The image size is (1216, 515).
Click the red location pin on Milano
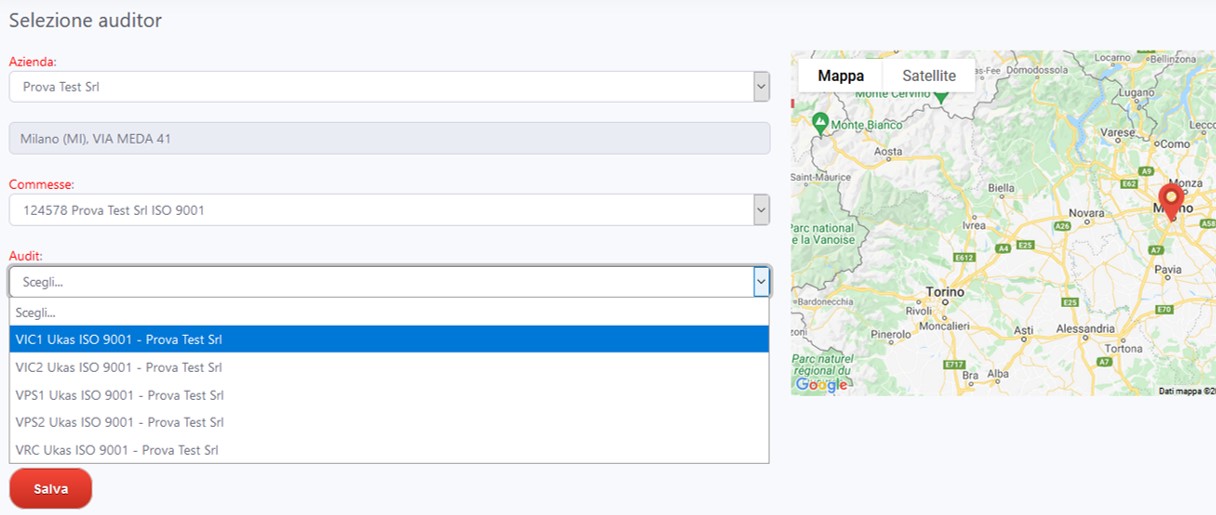pyautogui.click(x=1170, y=198)
